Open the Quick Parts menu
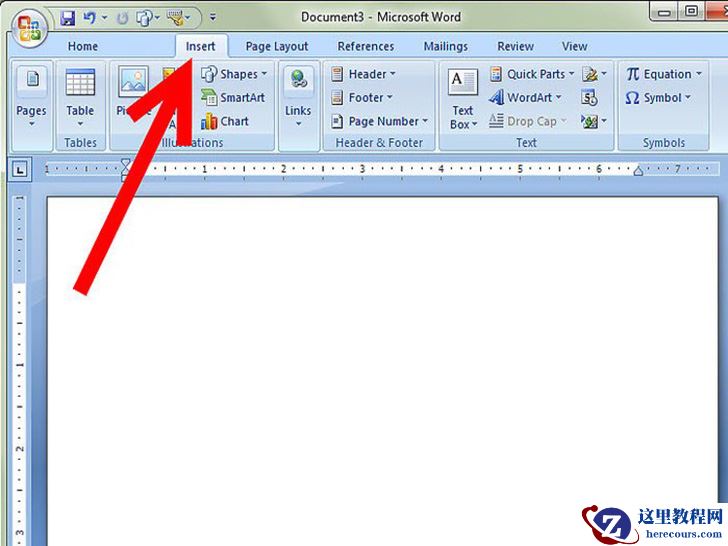Image resolution: width=728 pixels, height=546 pixels. click(532, 74)
